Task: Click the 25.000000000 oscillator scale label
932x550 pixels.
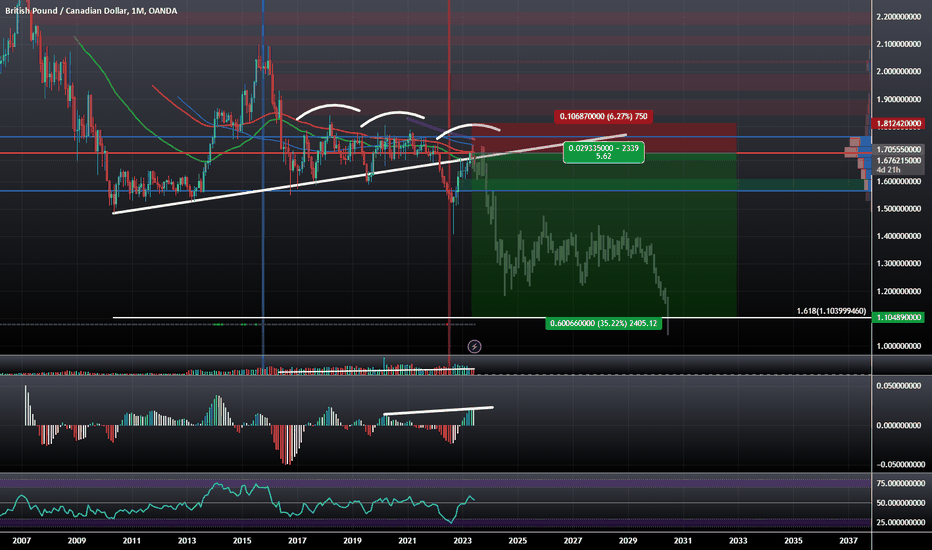Action: point(900,523)
